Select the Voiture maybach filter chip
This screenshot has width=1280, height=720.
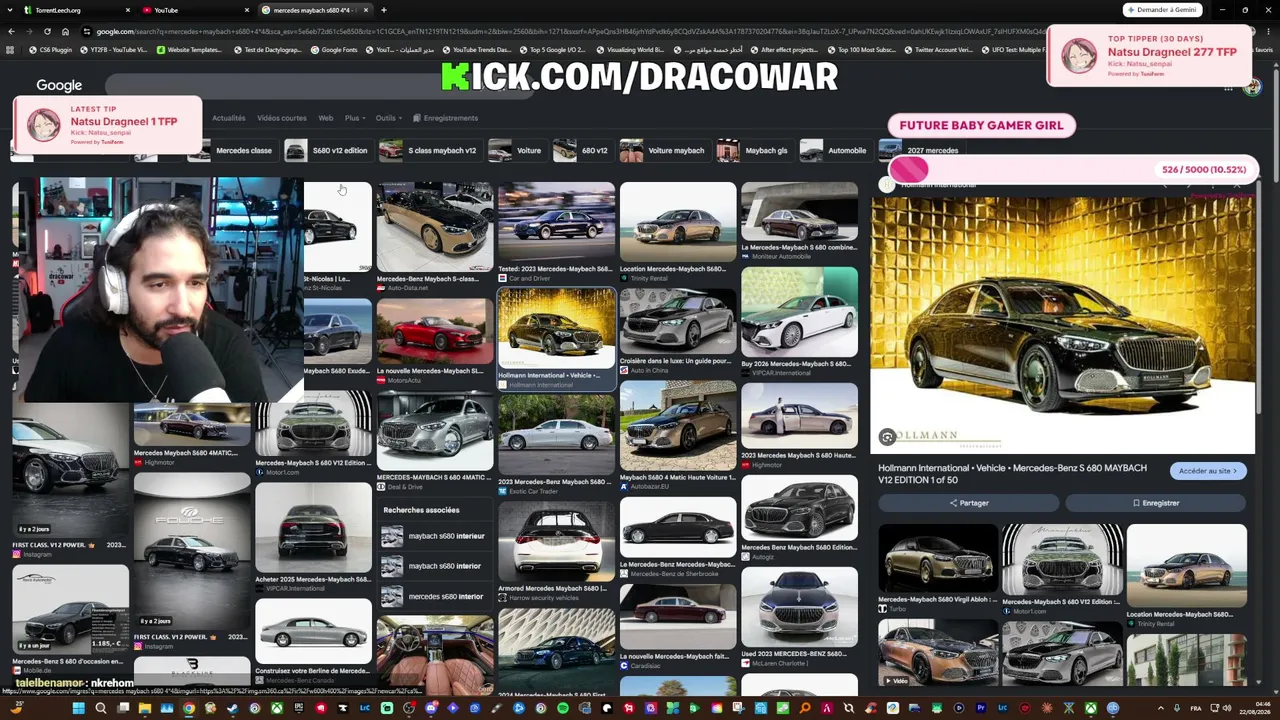(663, 151)
